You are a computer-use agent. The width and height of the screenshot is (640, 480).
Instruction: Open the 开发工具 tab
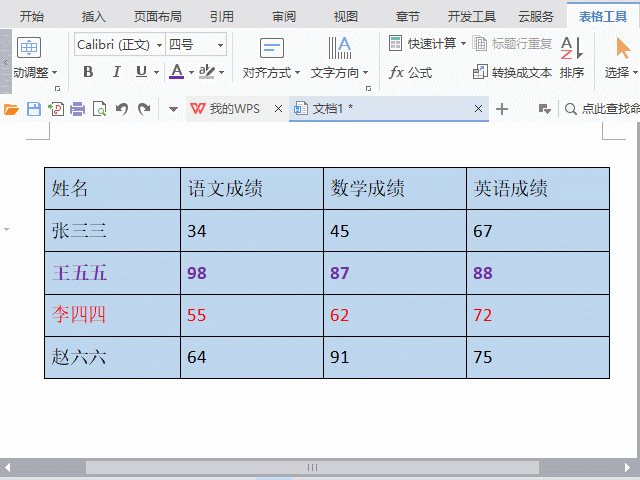[x=471, y=17]
